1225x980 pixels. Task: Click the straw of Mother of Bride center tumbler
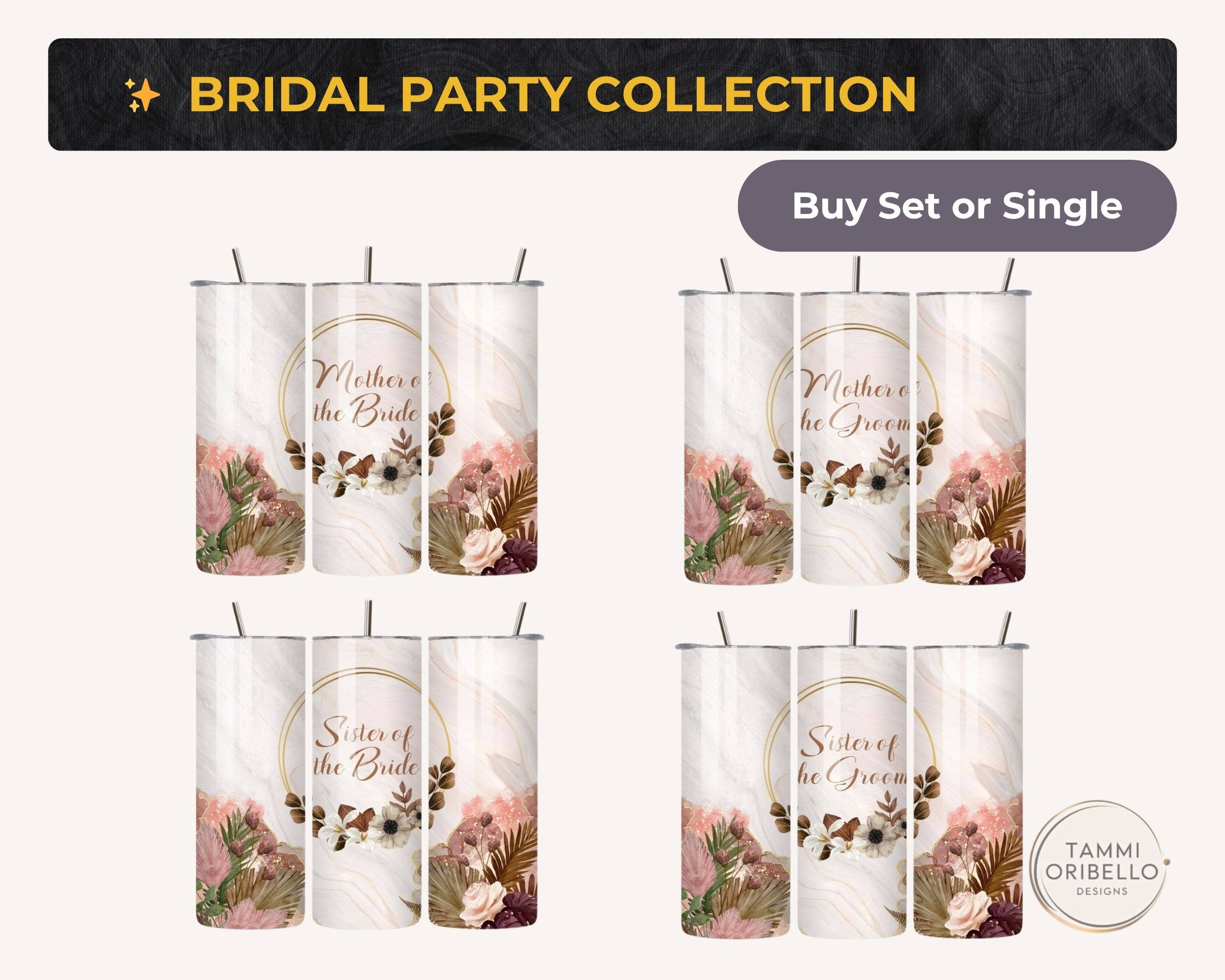click(368, 264)
